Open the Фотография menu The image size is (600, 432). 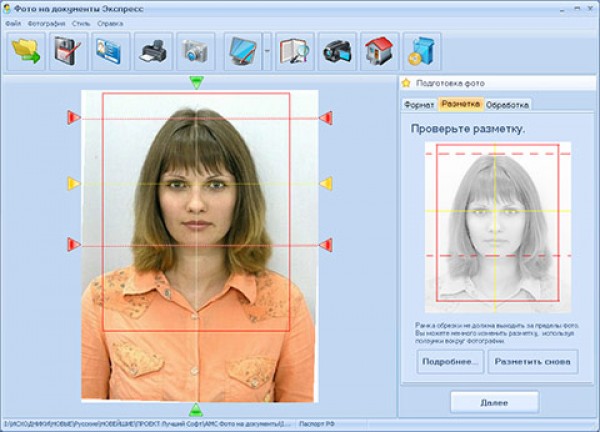46,22
